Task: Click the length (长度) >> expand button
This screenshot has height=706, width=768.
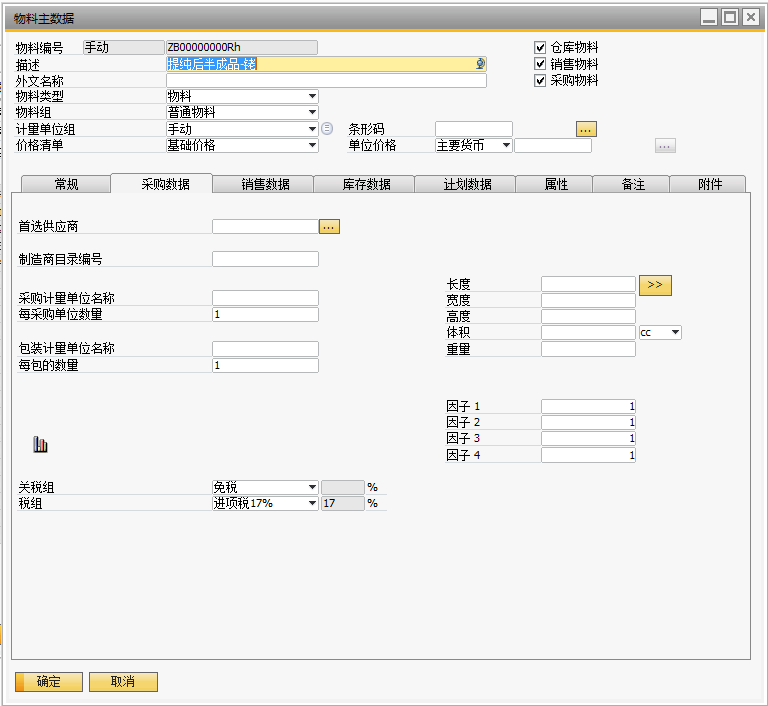Action: pos(655,285)
